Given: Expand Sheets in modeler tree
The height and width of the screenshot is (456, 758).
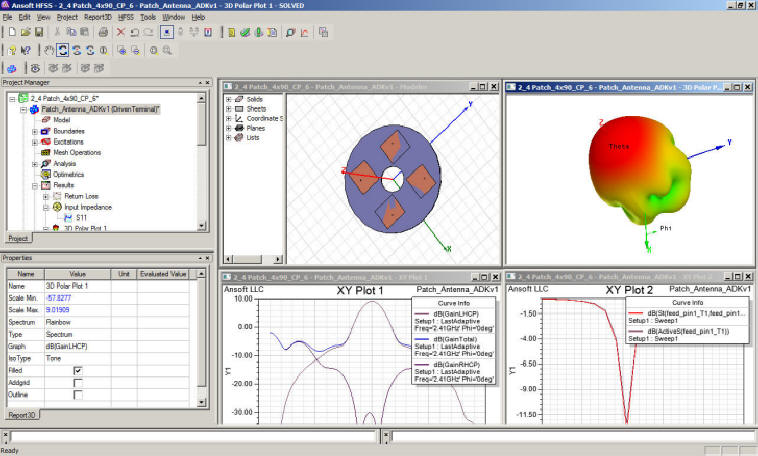Looking at the screenshot, I should tap(229, 109).
